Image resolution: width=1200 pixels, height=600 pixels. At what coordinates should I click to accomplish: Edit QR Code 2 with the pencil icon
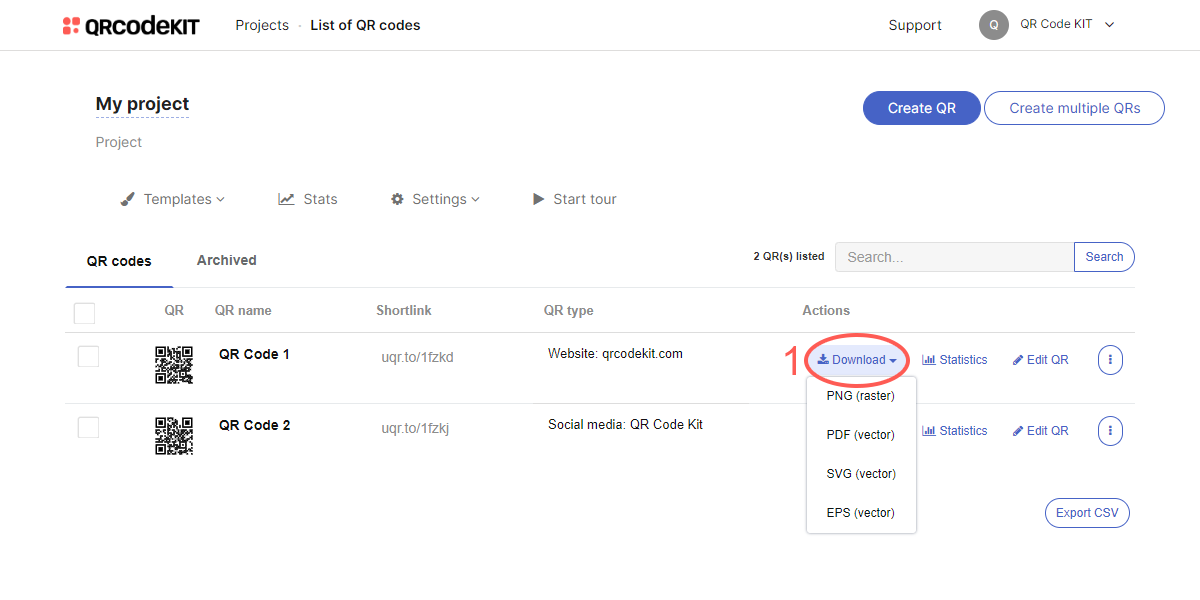tap(1040, 430)
